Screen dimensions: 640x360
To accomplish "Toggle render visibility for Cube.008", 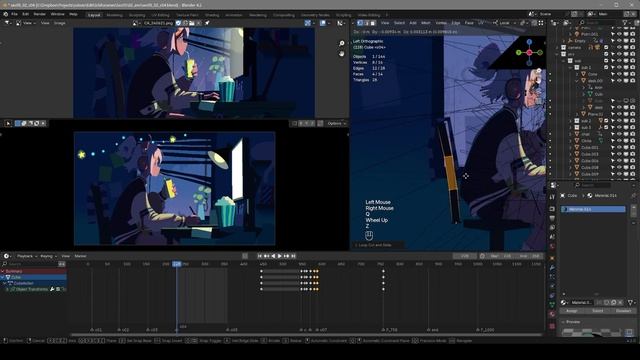I will (x=633, y=167).
